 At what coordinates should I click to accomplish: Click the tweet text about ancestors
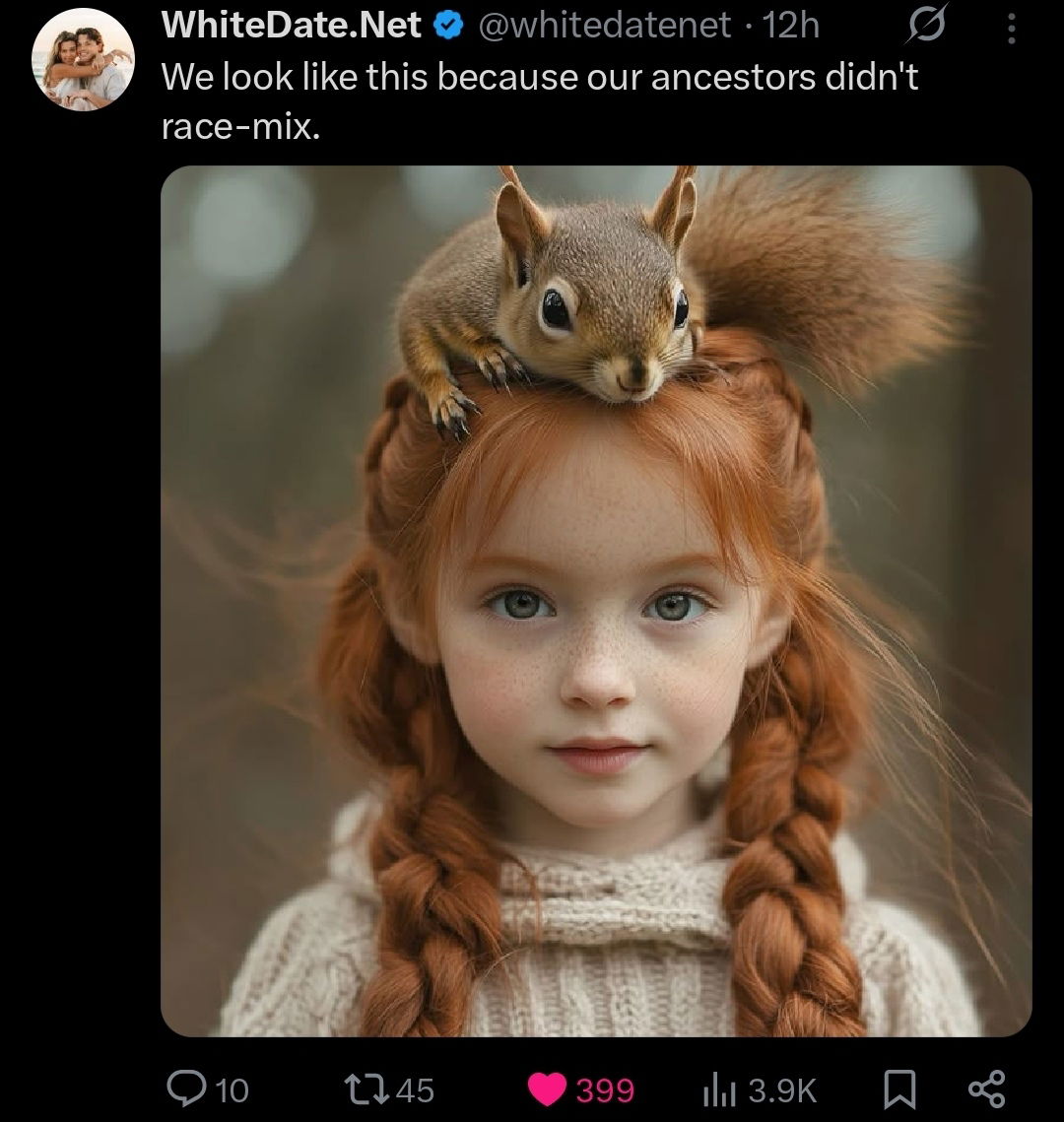[540, 100]
